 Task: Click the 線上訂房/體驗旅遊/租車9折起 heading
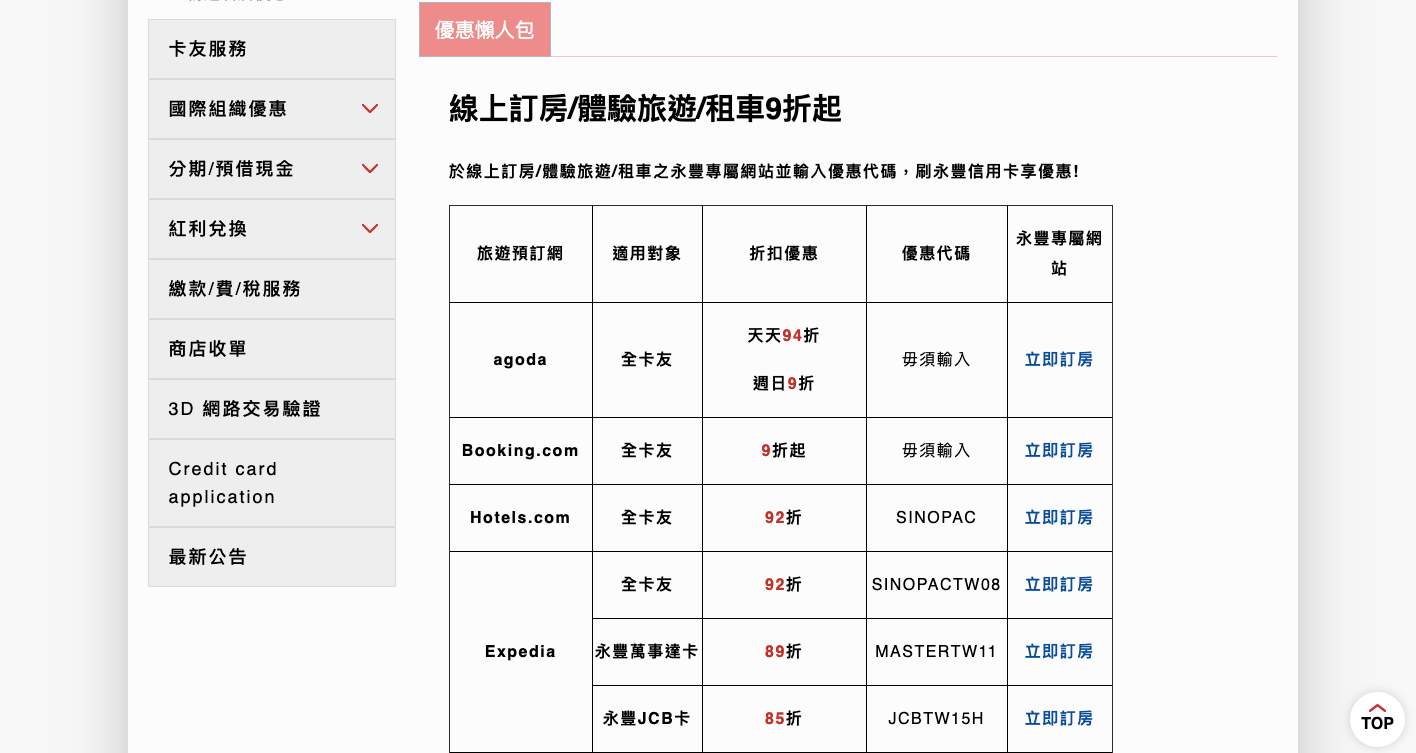coord(645,108)
